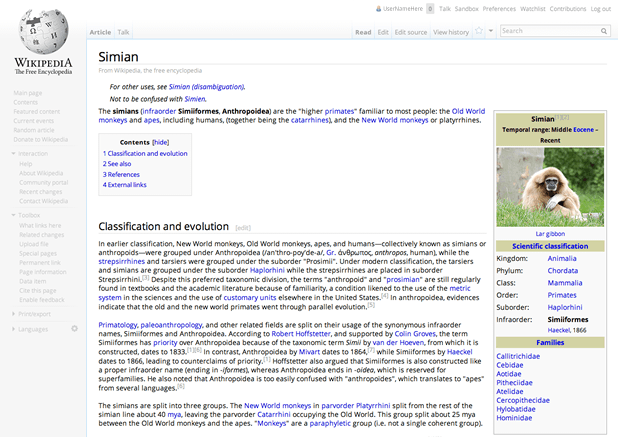This screenshot has height=437, width=618.
Task: Open the More dropdown arrow beside star
Action: (491, 31)
